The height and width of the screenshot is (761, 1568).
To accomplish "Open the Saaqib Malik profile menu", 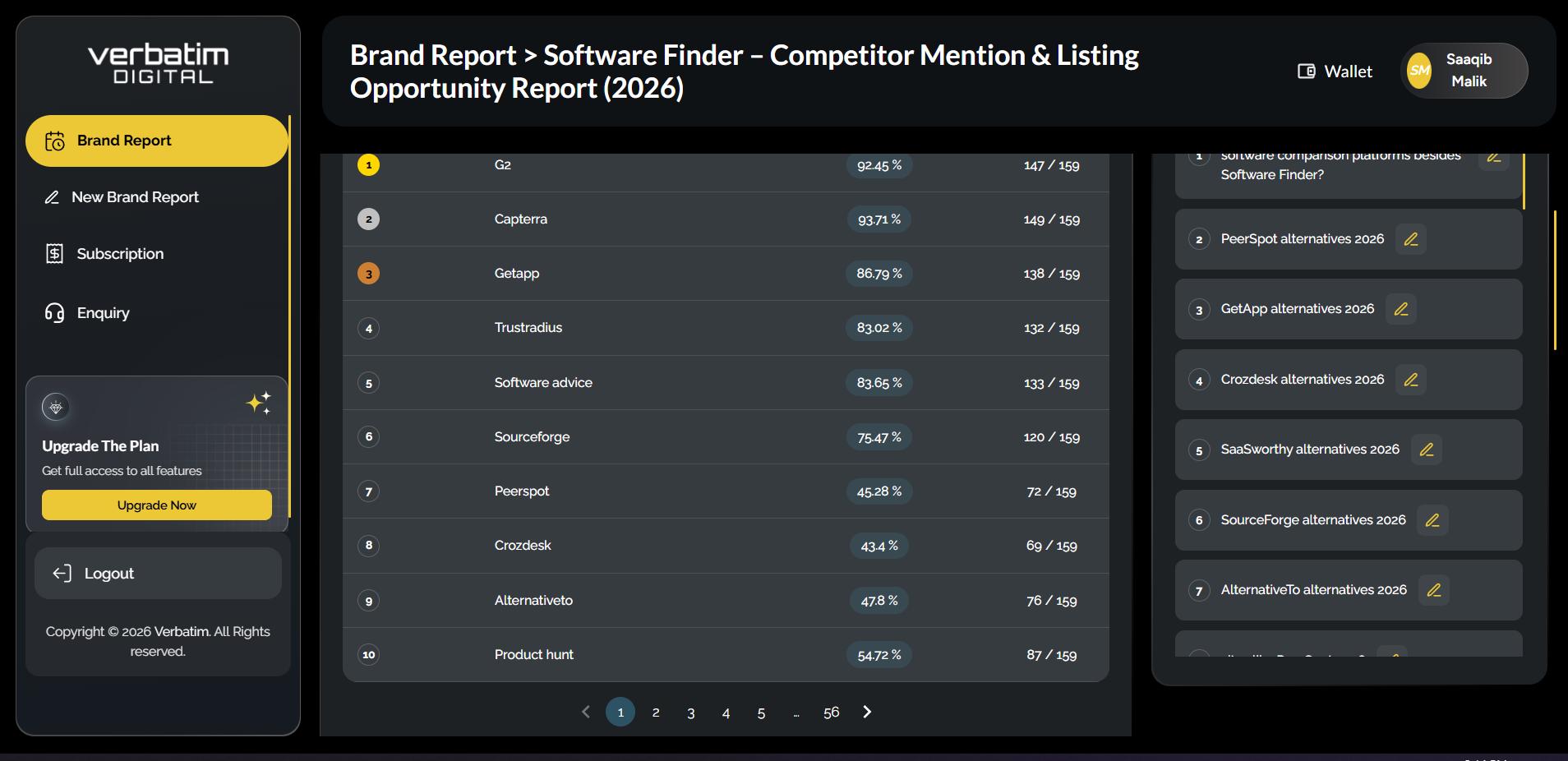I will (x=1464, y=71).
